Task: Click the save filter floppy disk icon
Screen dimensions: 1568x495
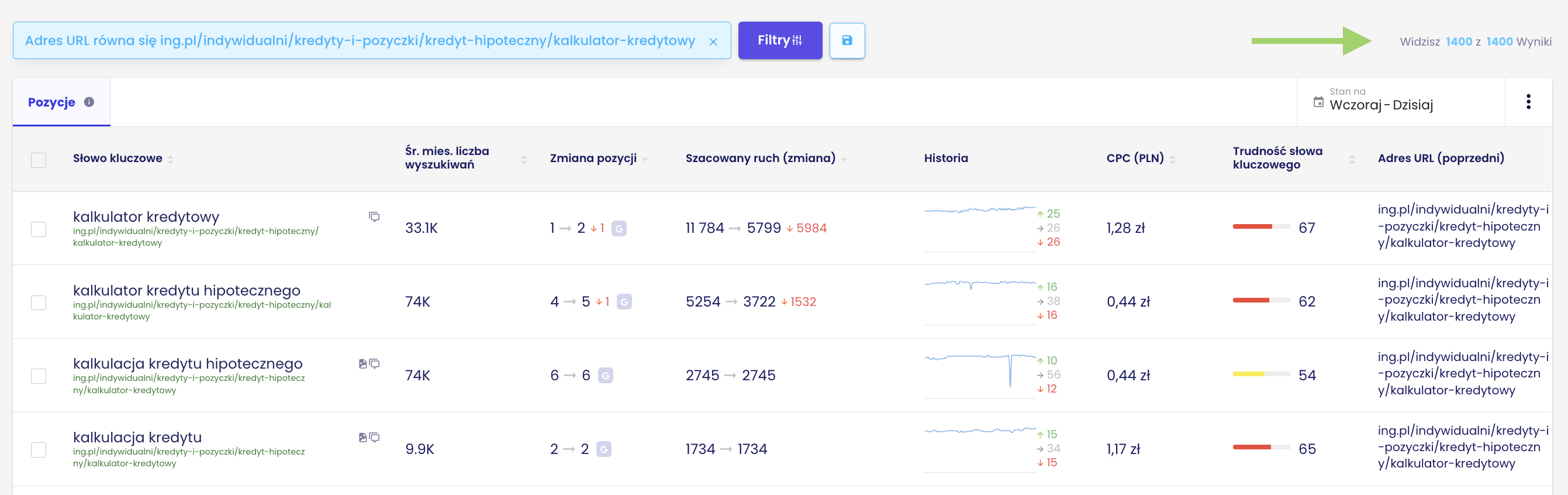Action: pos(847,41)
